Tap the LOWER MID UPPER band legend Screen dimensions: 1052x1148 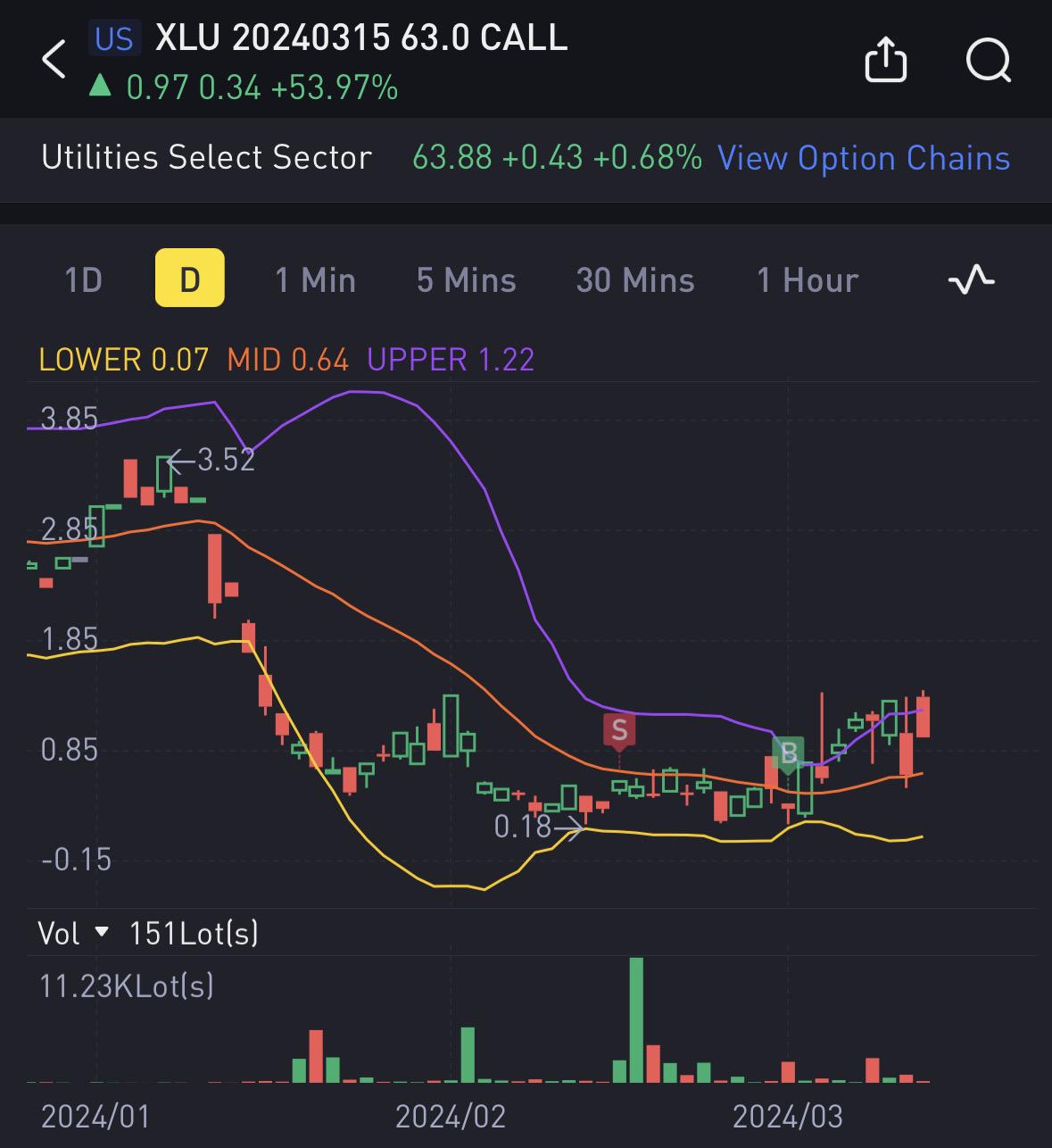(x=286, y=359)
